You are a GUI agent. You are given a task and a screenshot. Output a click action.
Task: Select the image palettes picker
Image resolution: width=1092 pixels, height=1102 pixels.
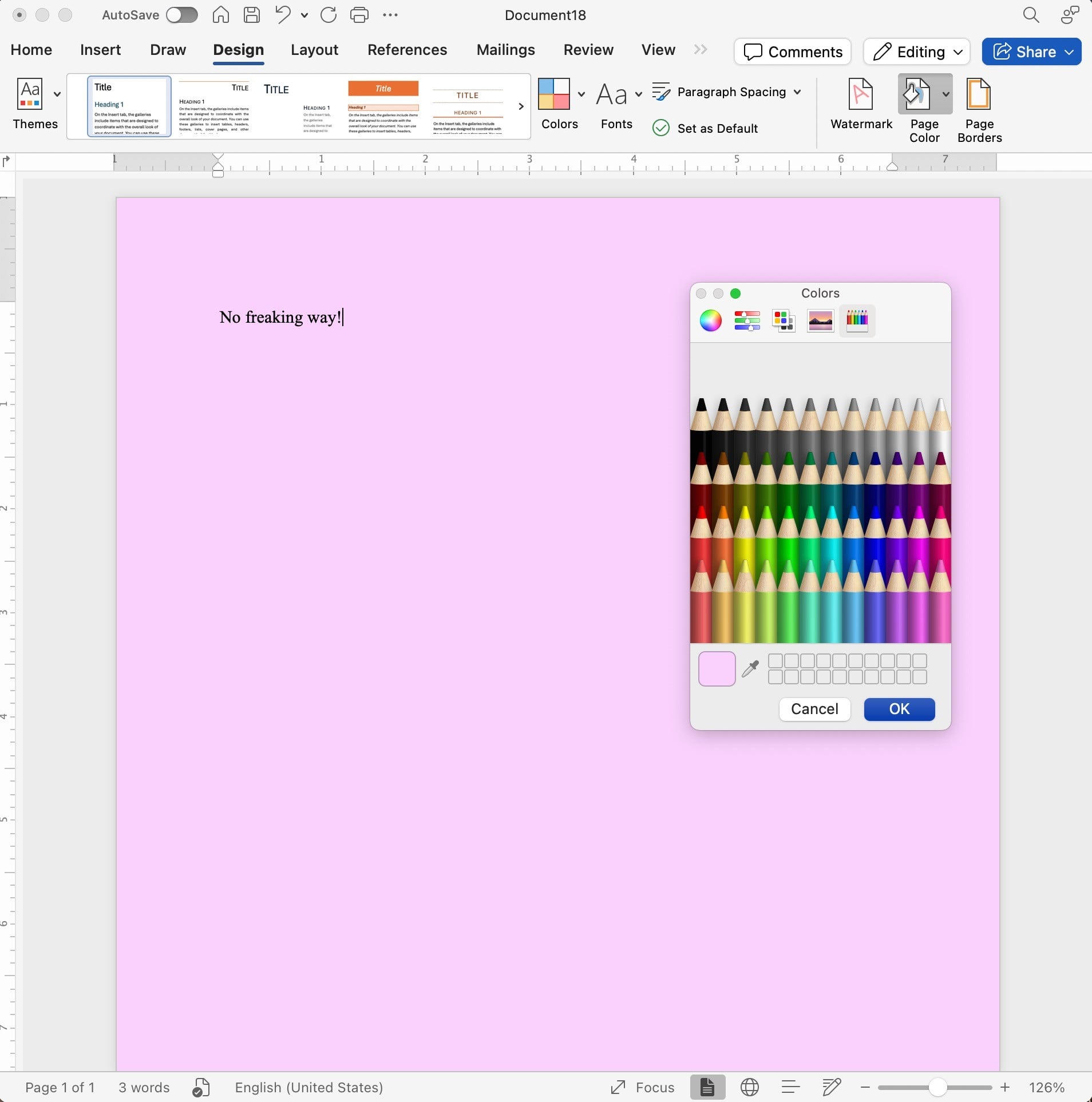click(820, 321)
